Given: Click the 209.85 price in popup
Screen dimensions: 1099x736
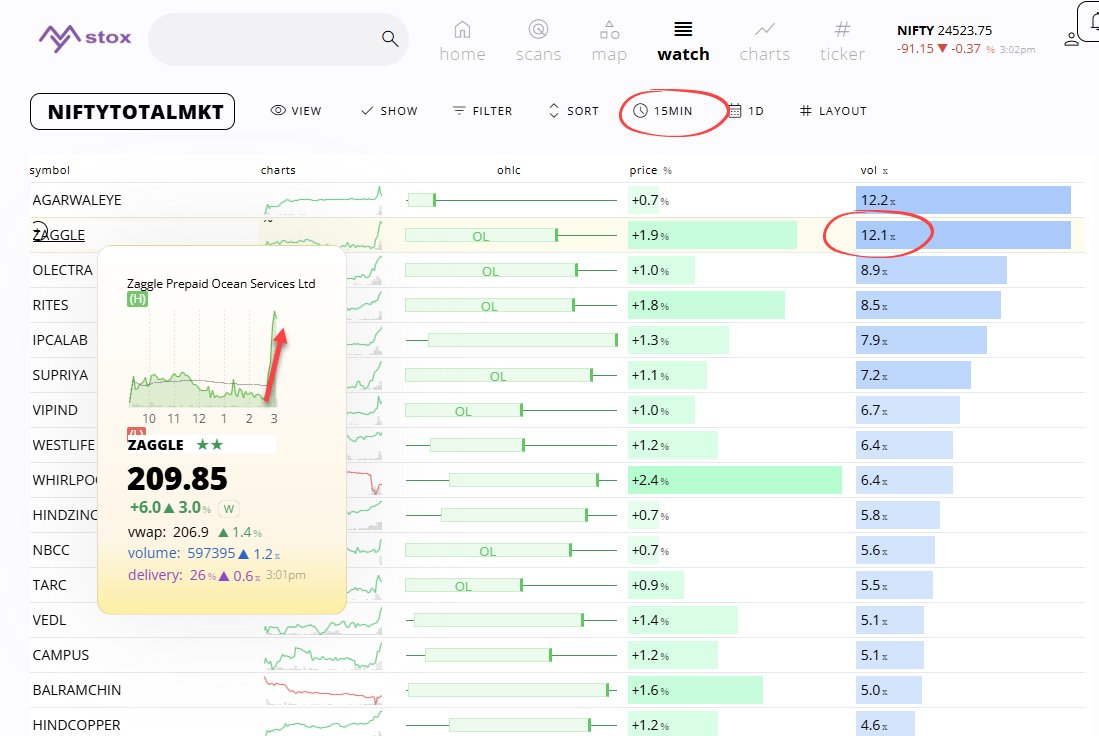Looking at the screenshot, I should tap(177, 479).
